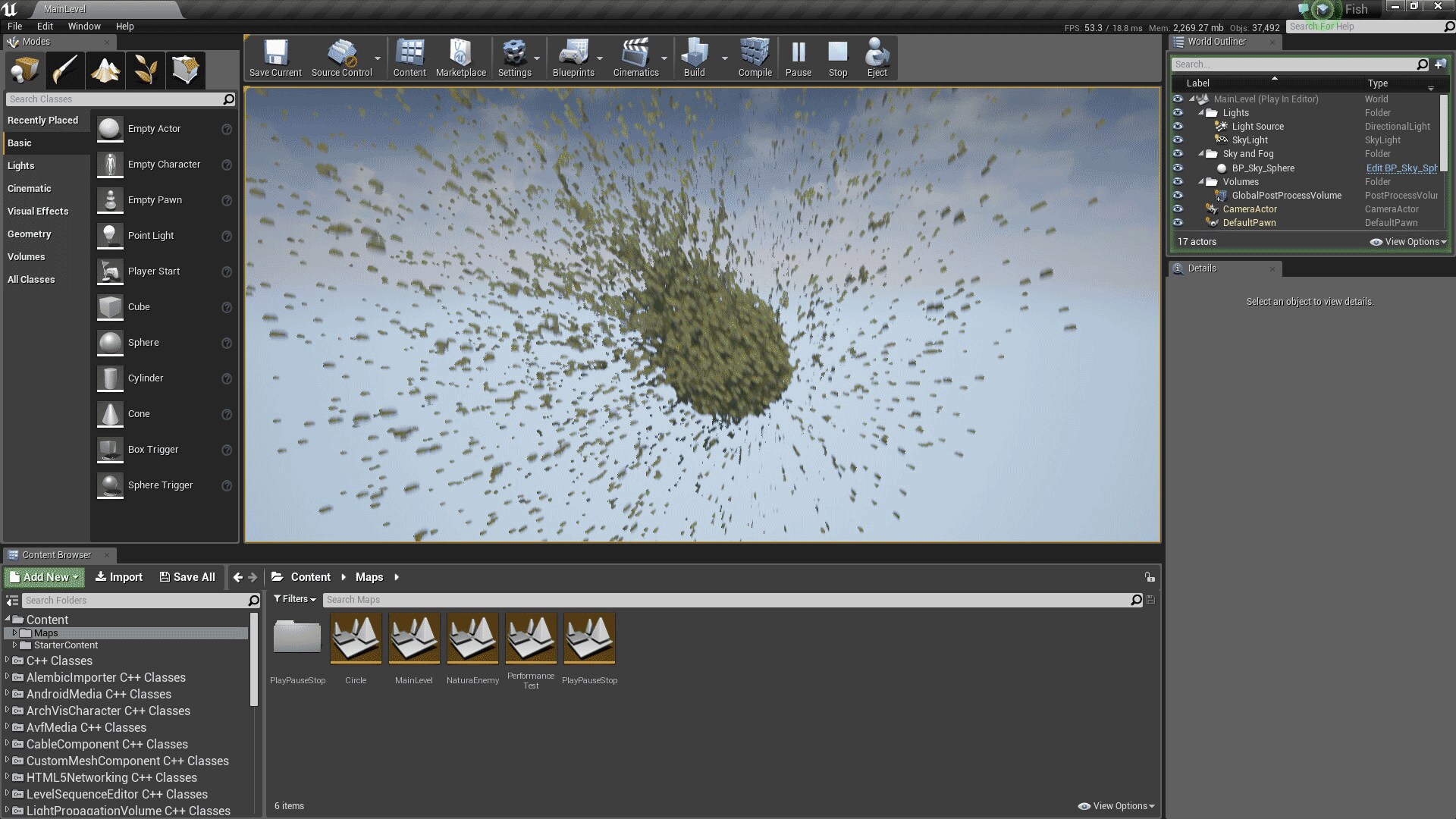This screenshot has height=819, width=1456.
Task: Toggle GlobalPostProcessVolume visibility
Action: [1178, 195]
